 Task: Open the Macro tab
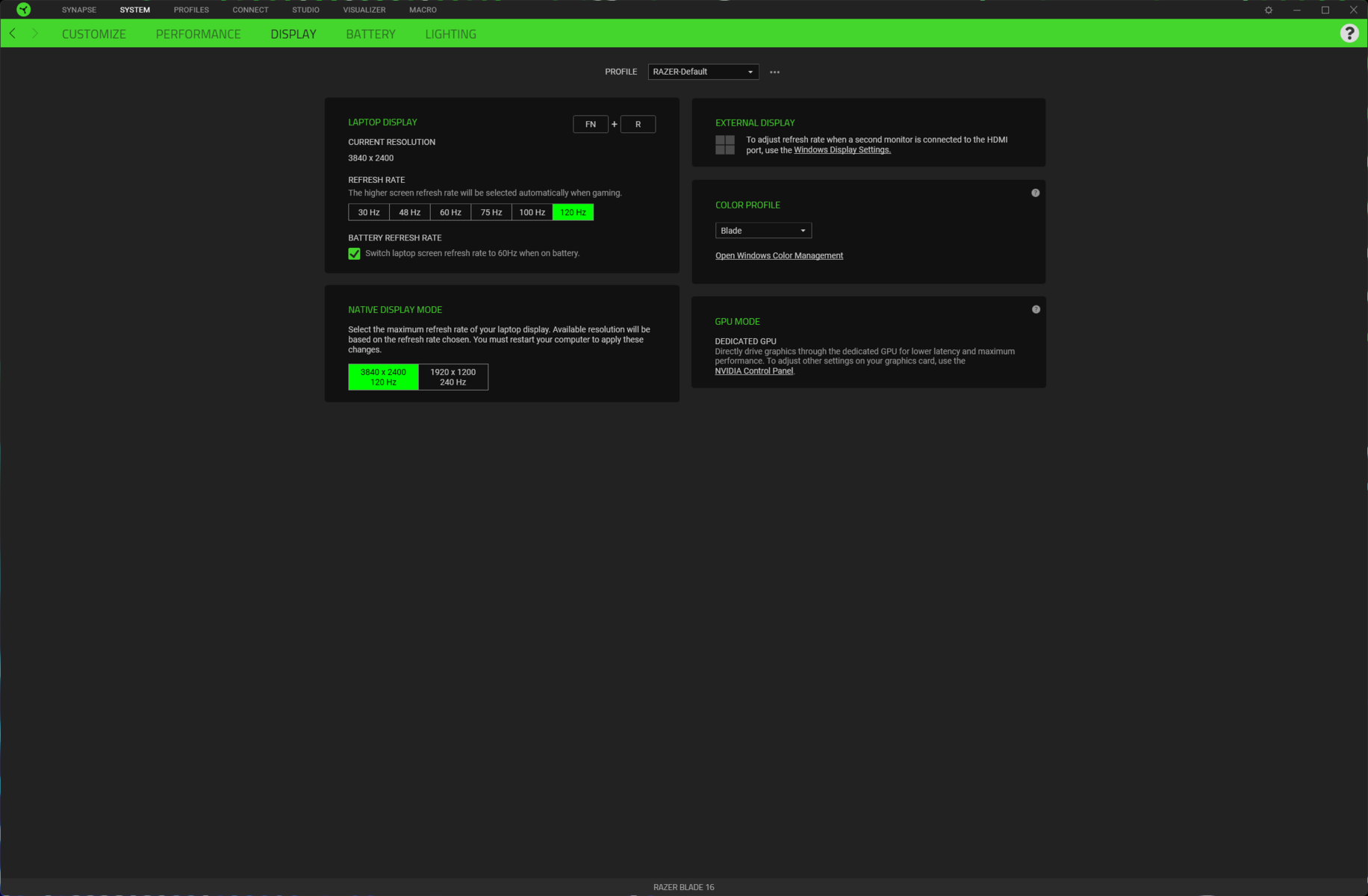tap(423, 10)
